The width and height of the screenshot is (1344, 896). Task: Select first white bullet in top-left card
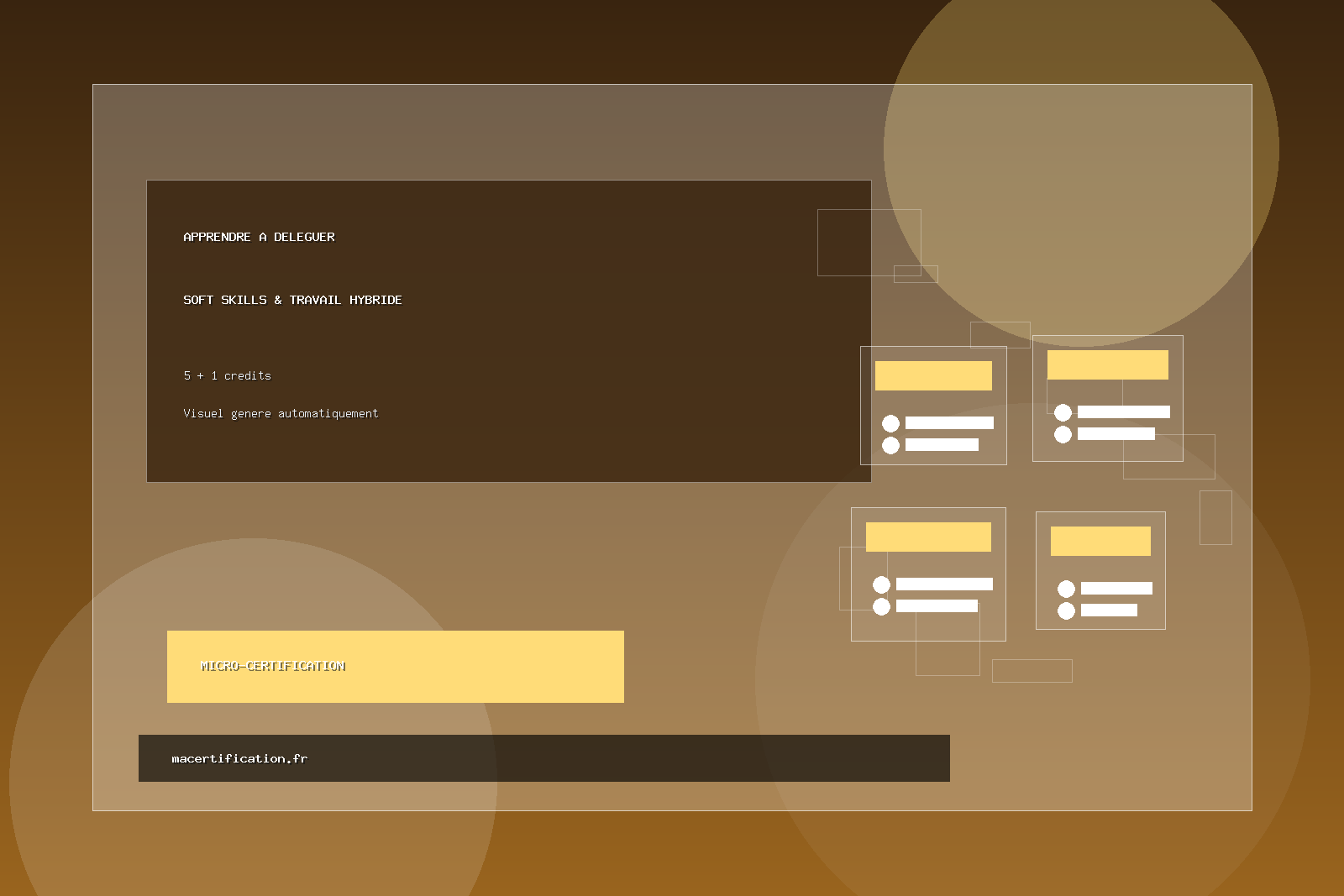tap(890, 423)
